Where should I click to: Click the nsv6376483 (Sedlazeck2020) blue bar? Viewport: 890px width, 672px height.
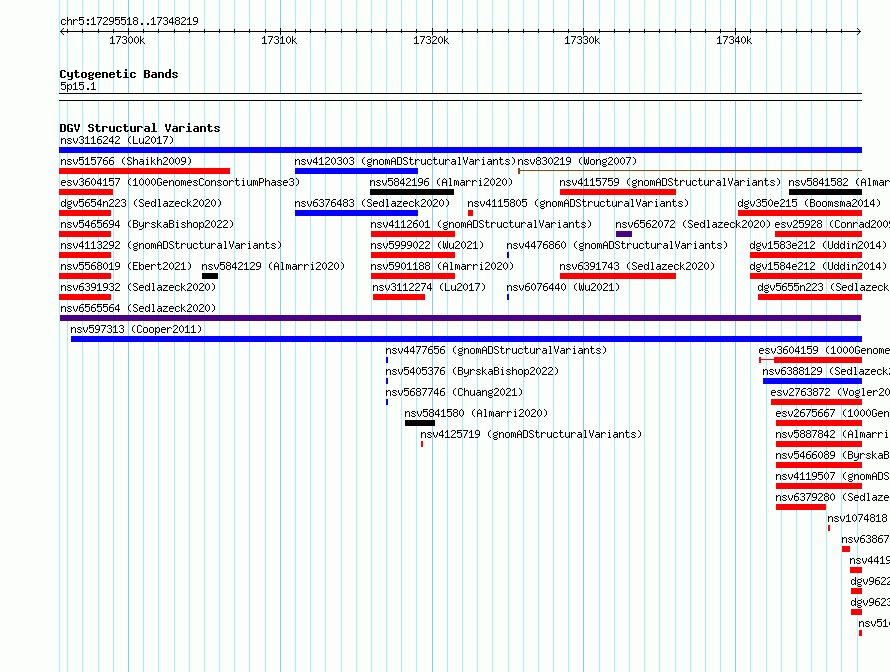[356, 213]
